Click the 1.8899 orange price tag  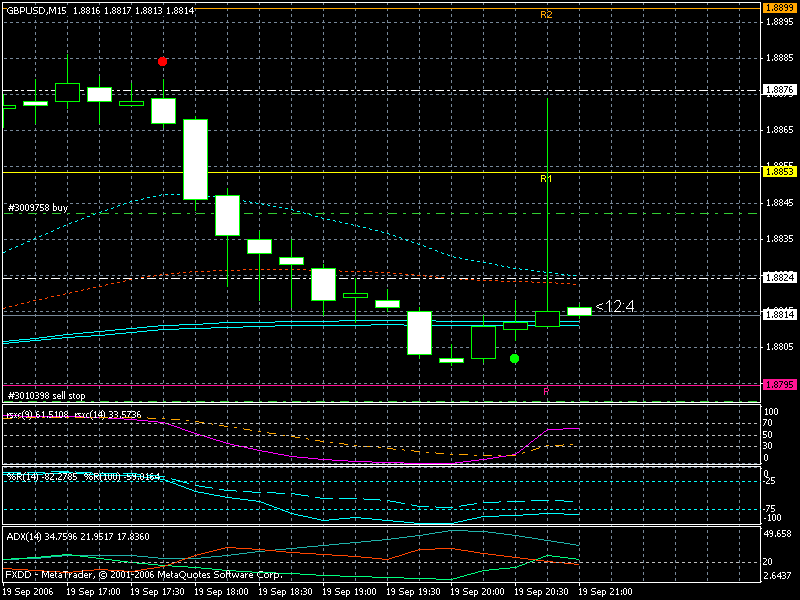point(779,7)
